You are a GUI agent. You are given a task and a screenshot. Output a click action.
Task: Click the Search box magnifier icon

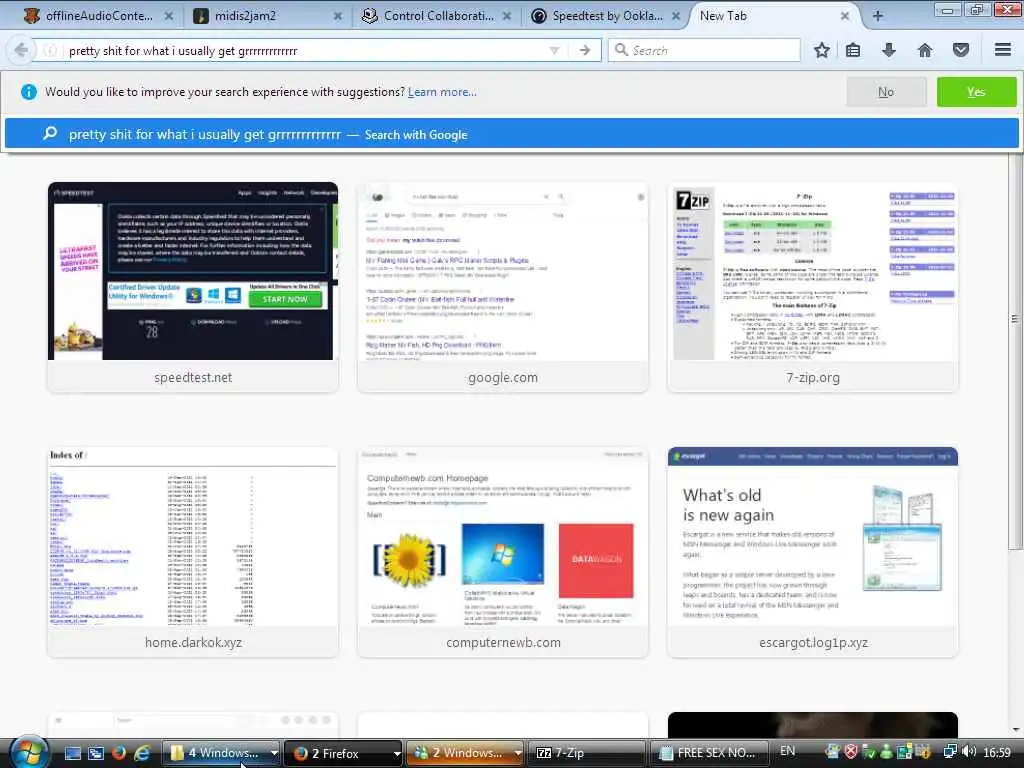pyautogui.click(x=621, y=50)
